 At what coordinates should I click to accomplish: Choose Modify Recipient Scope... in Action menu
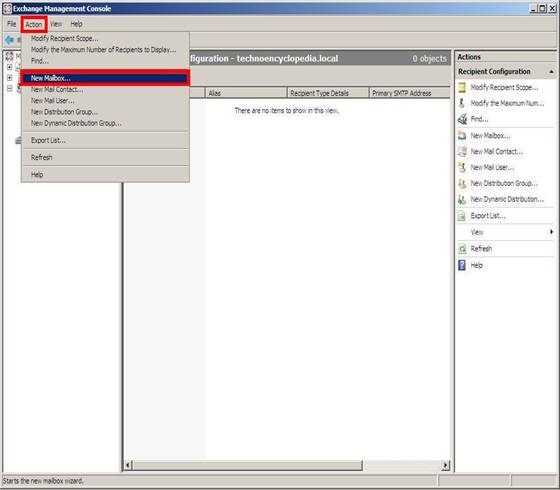click(105, 38)
